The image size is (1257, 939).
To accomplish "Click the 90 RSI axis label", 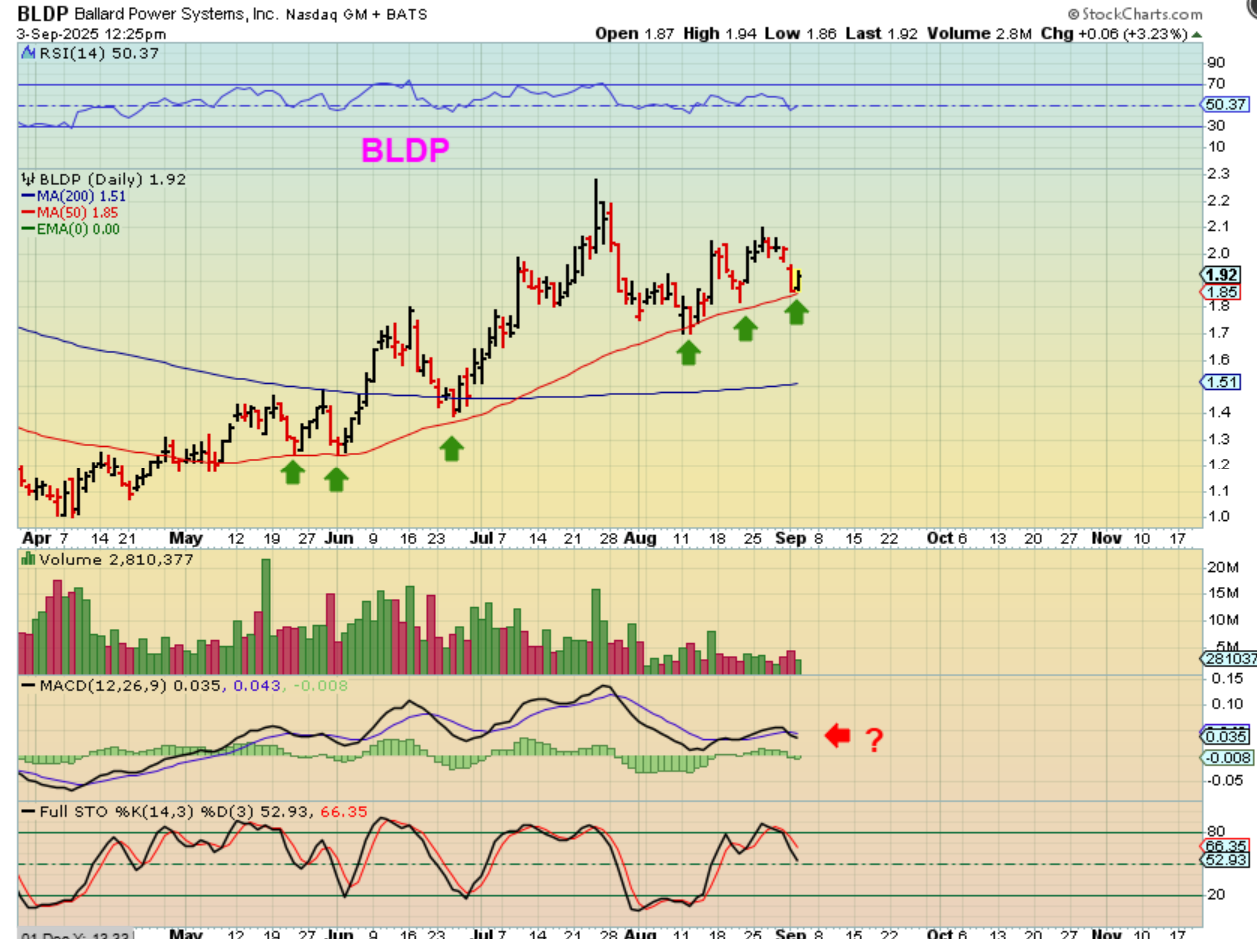I will point(1217,62).
